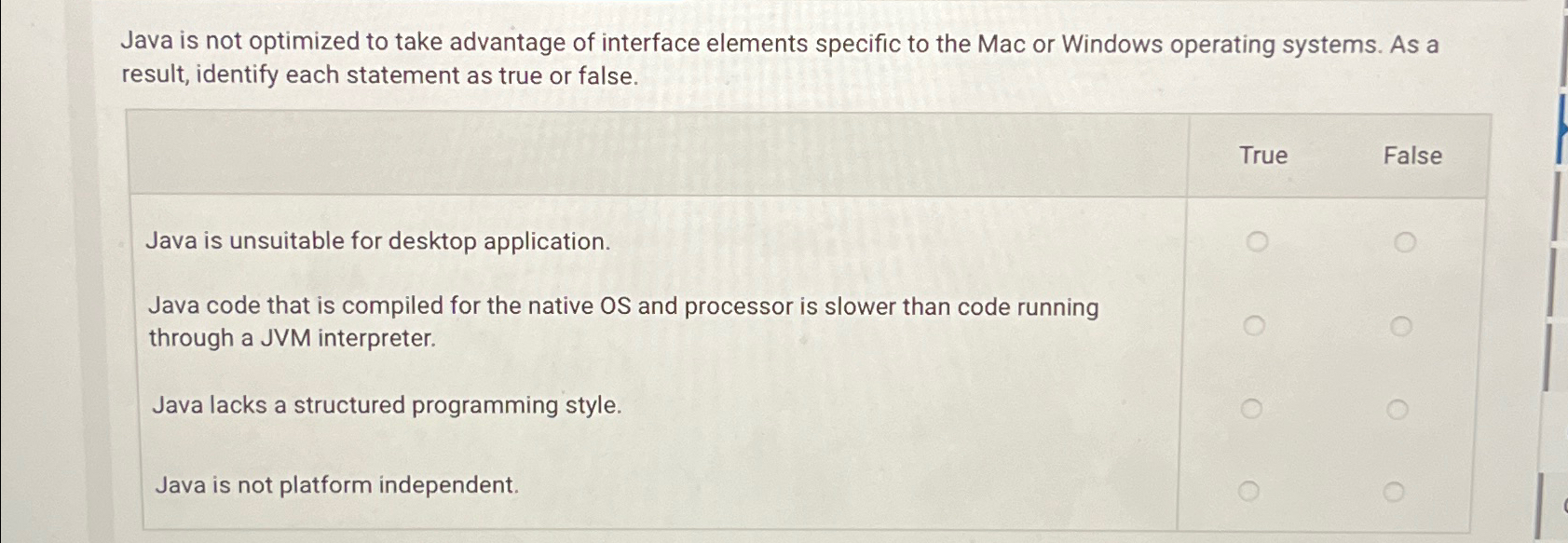Click the False column header
The width and height of the screenshot is (1568, 543).
(1412, 156)
